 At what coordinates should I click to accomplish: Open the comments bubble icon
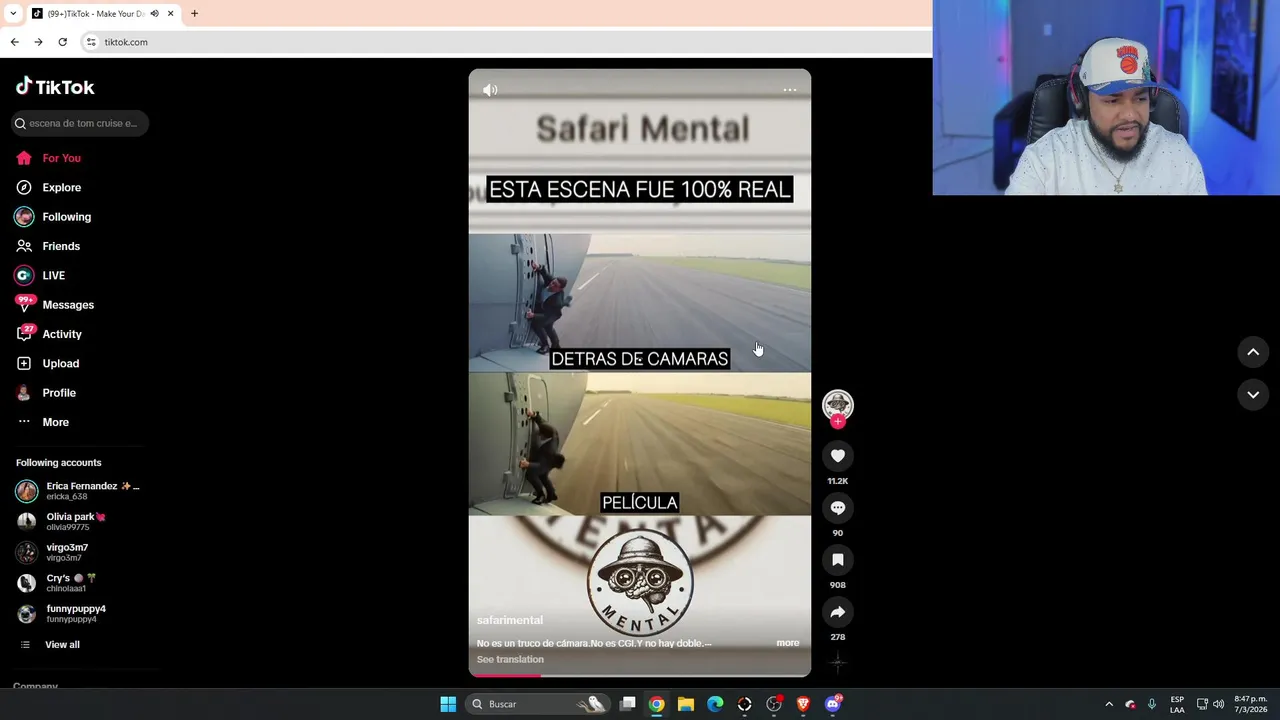point(838,508)
